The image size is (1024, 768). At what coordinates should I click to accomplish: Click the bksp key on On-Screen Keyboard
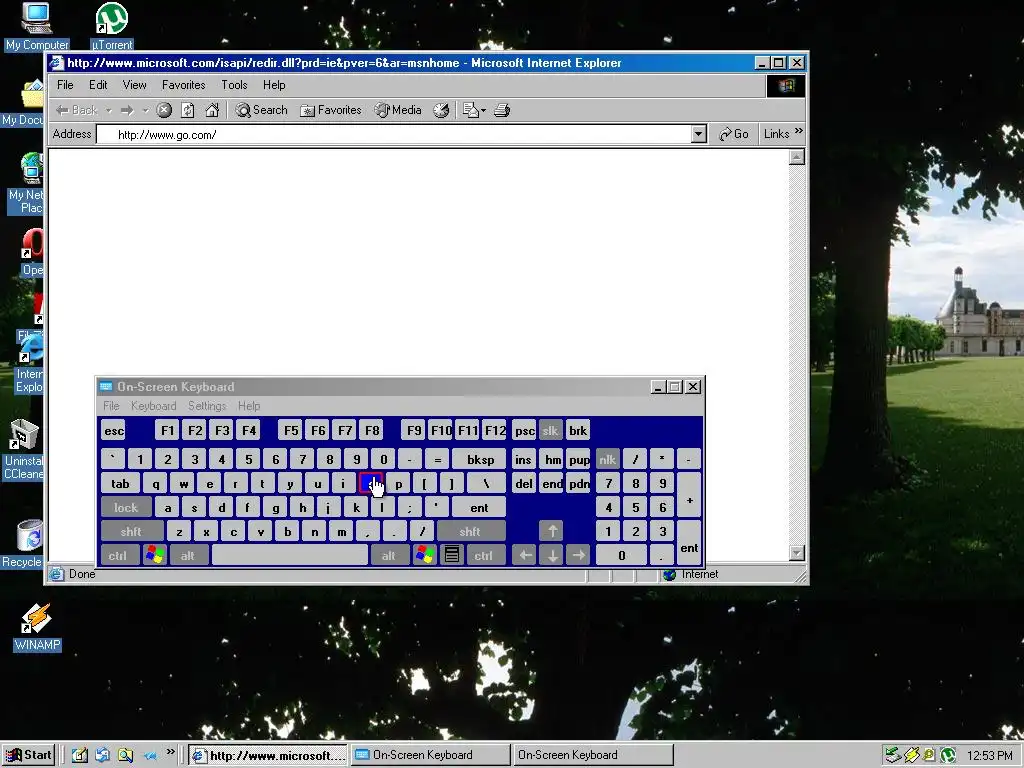pos(479,459)
